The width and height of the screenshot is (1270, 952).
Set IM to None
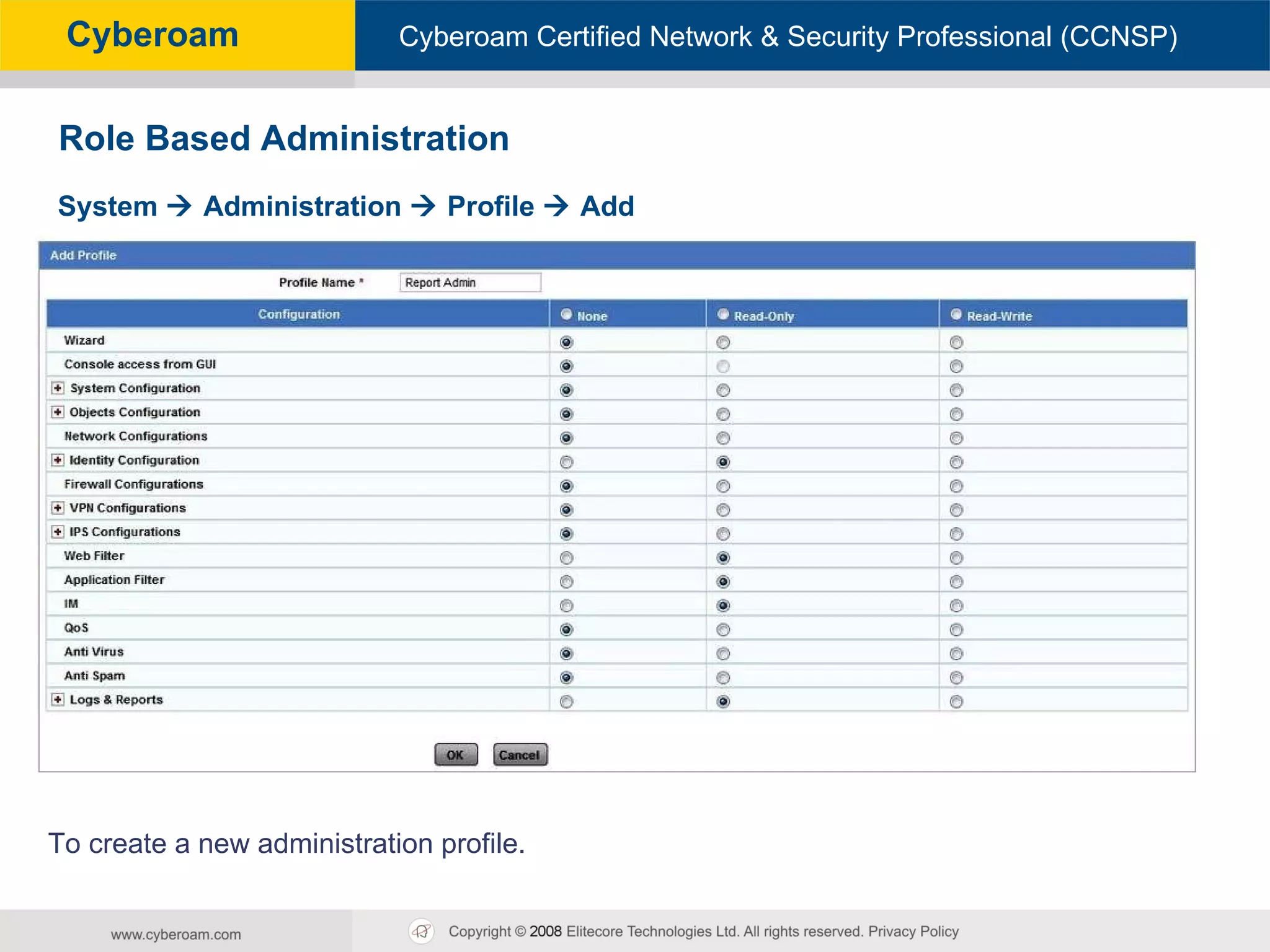click(x=566, y=606)
